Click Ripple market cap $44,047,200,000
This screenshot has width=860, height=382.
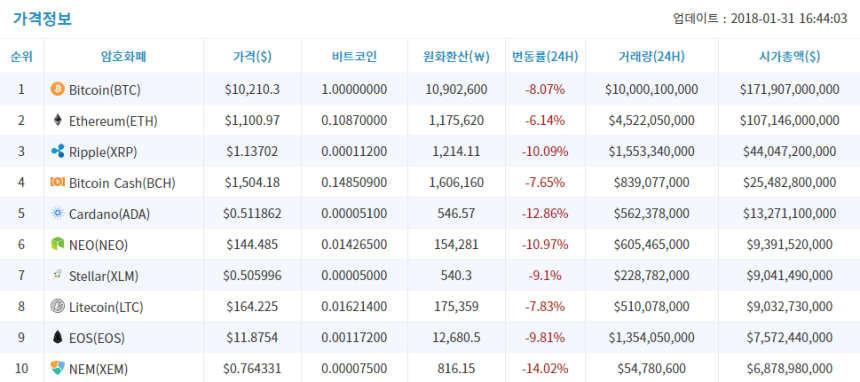tap(789, 151)
